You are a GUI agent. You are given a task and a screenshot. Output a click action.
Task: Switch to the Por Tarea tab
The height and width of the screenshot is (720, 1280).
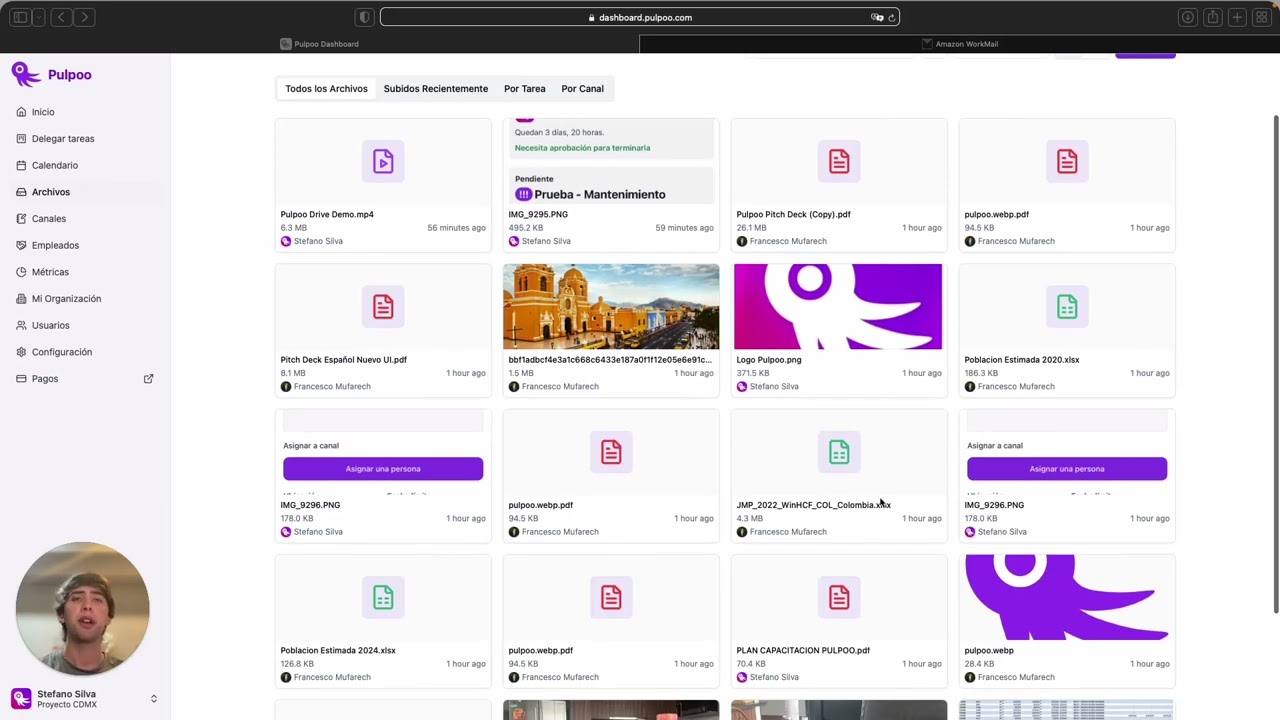click(525, 89)
